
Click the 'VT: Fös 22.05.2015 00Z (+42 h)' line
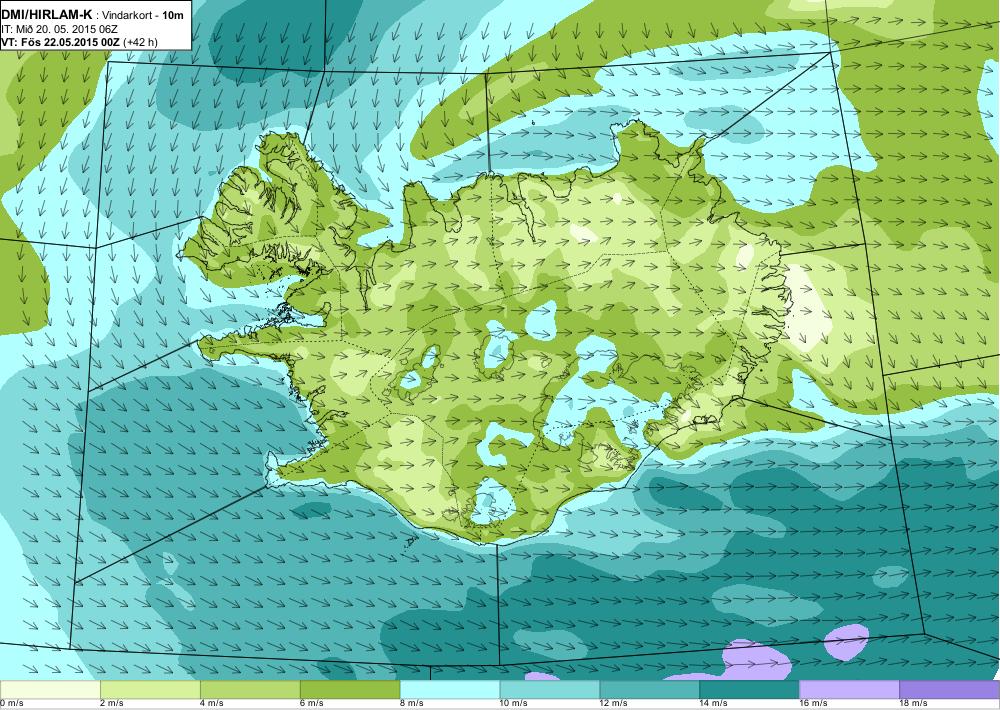80,42
